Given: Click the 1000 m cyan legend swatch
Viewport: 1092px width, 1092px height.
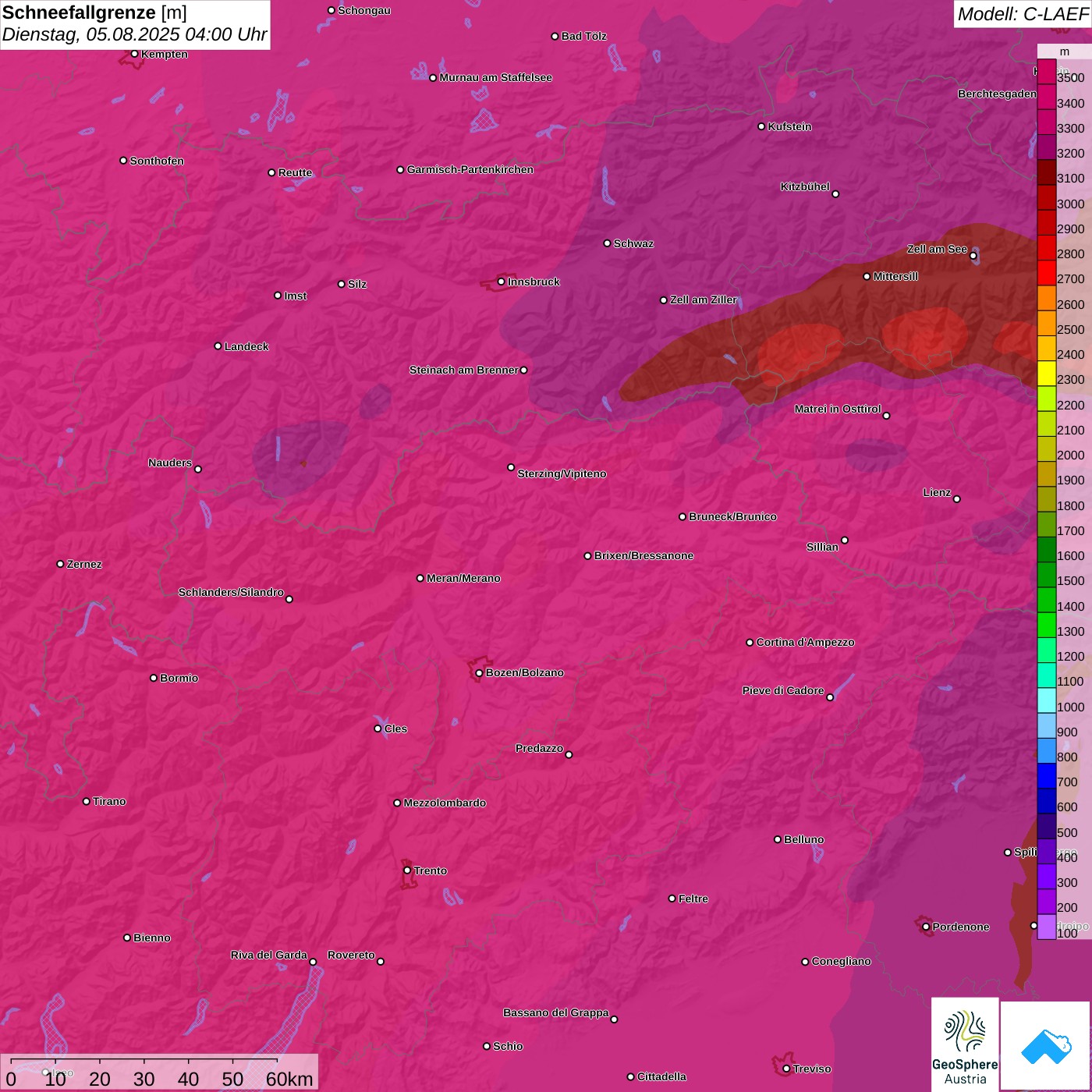Looking at the screenshot, I should pyautogui.click(x=1047, y=700).
